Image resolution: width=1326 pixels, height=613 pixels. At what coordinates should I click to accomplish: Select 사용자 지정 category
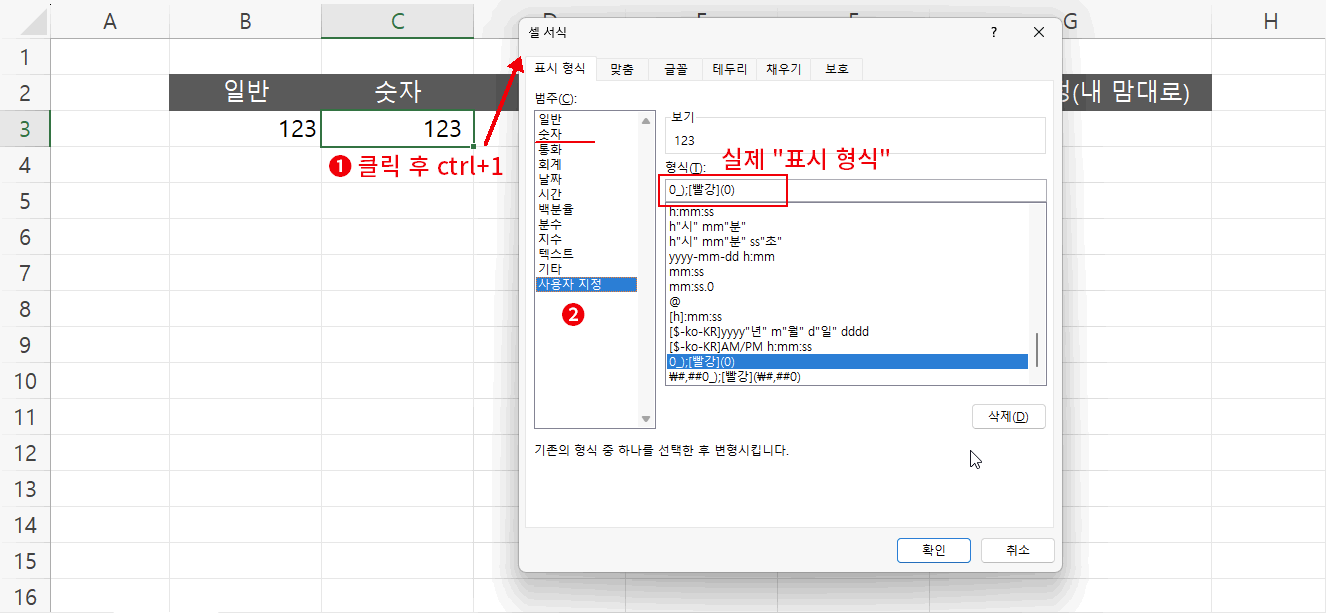pos(586,284)
